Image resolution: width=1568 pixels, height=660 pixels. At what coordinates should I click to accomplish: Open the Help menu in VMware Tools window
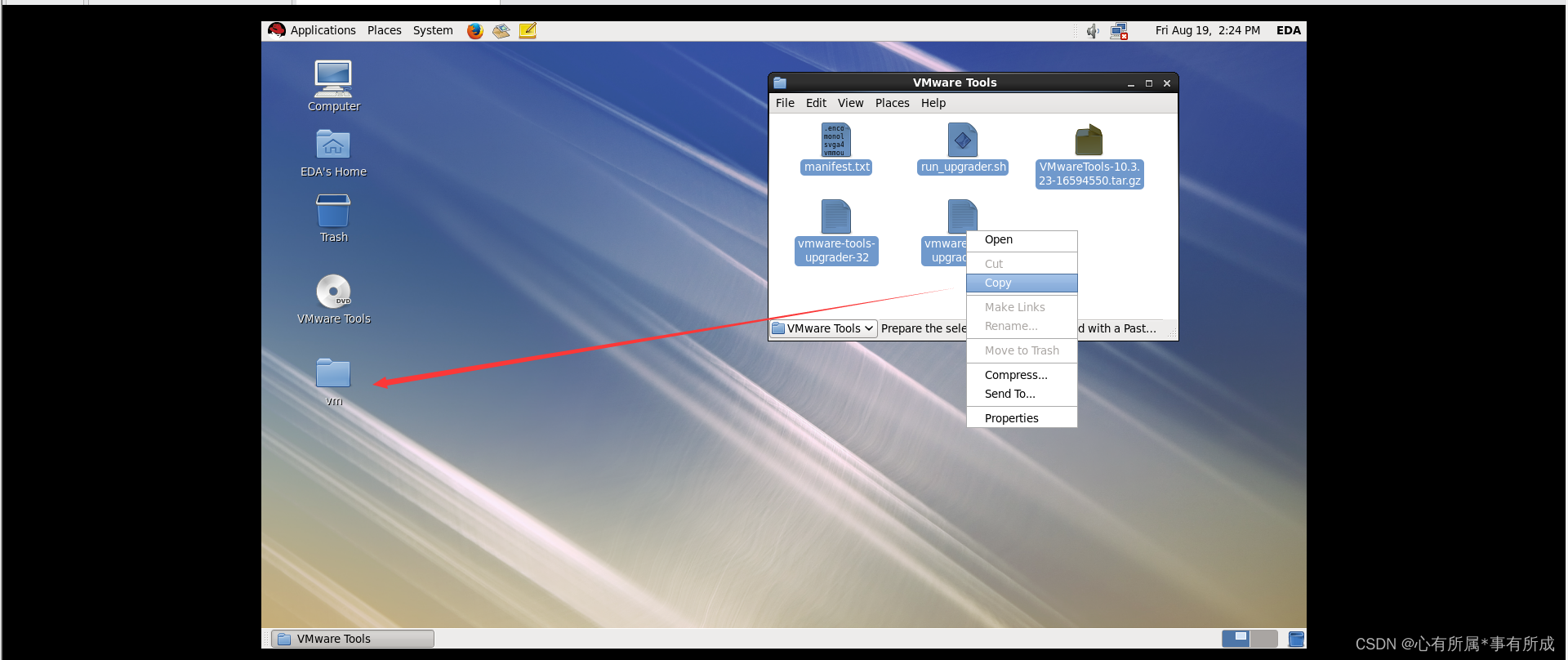coord(933,103)
